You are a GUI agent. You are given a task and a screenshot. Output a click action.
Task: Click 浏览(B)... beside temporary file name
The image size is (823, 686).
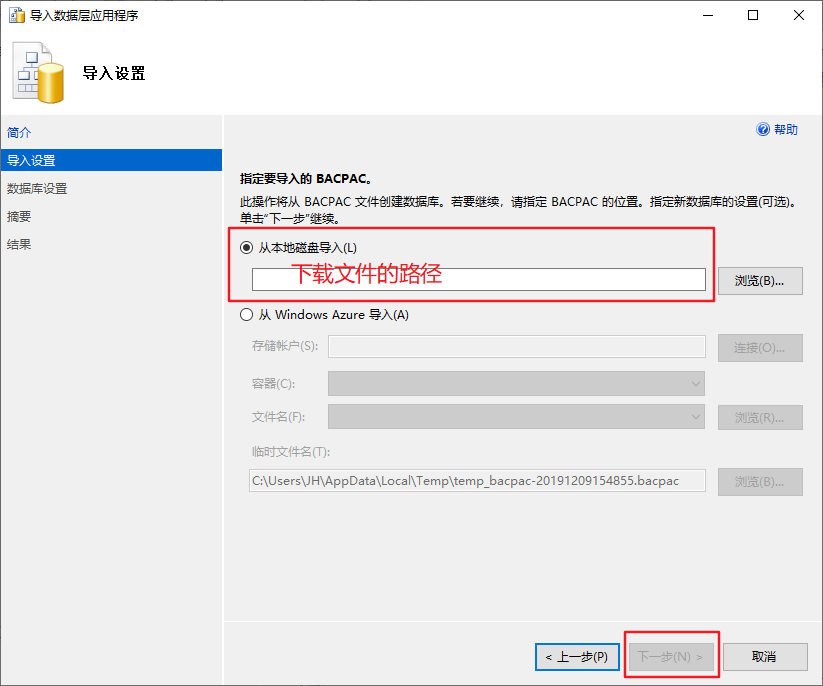[x=760, y=482]
